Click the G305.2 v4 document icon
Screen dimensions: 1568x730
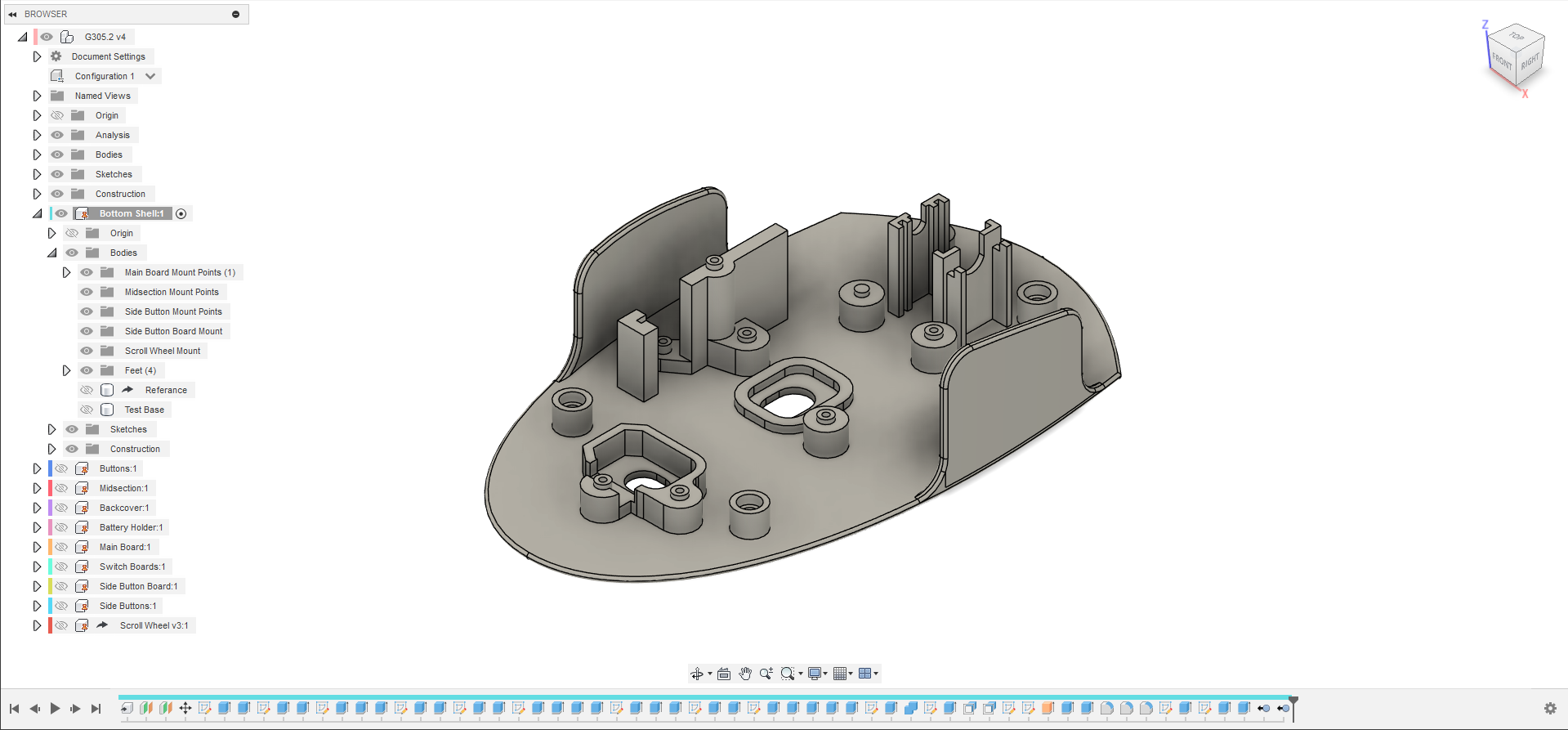pyautogui.click(x=67, y=37)
